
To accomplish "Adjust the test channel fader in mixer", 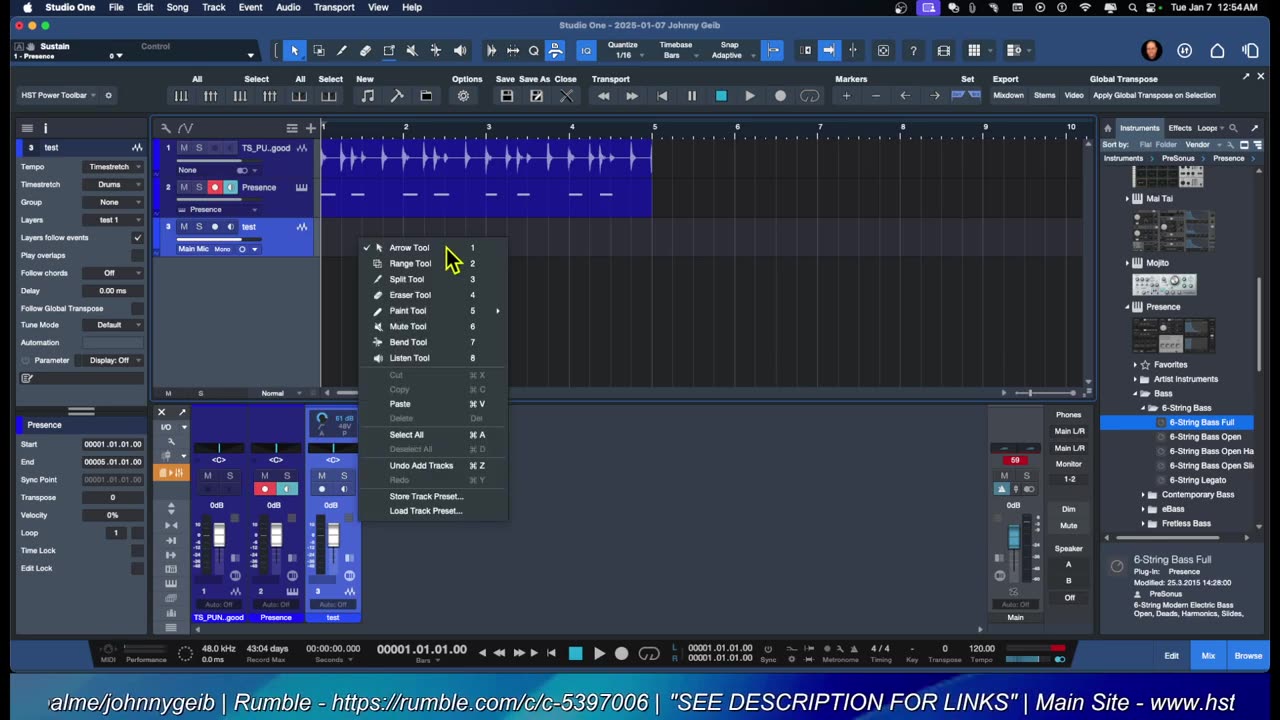I will click(x=333, y=537).
